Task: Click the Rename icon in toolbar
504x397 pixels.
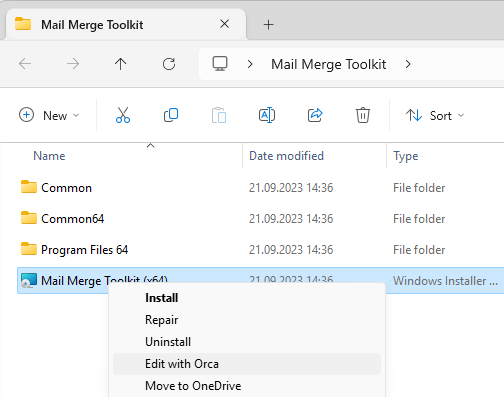Action: click(267, 115)
